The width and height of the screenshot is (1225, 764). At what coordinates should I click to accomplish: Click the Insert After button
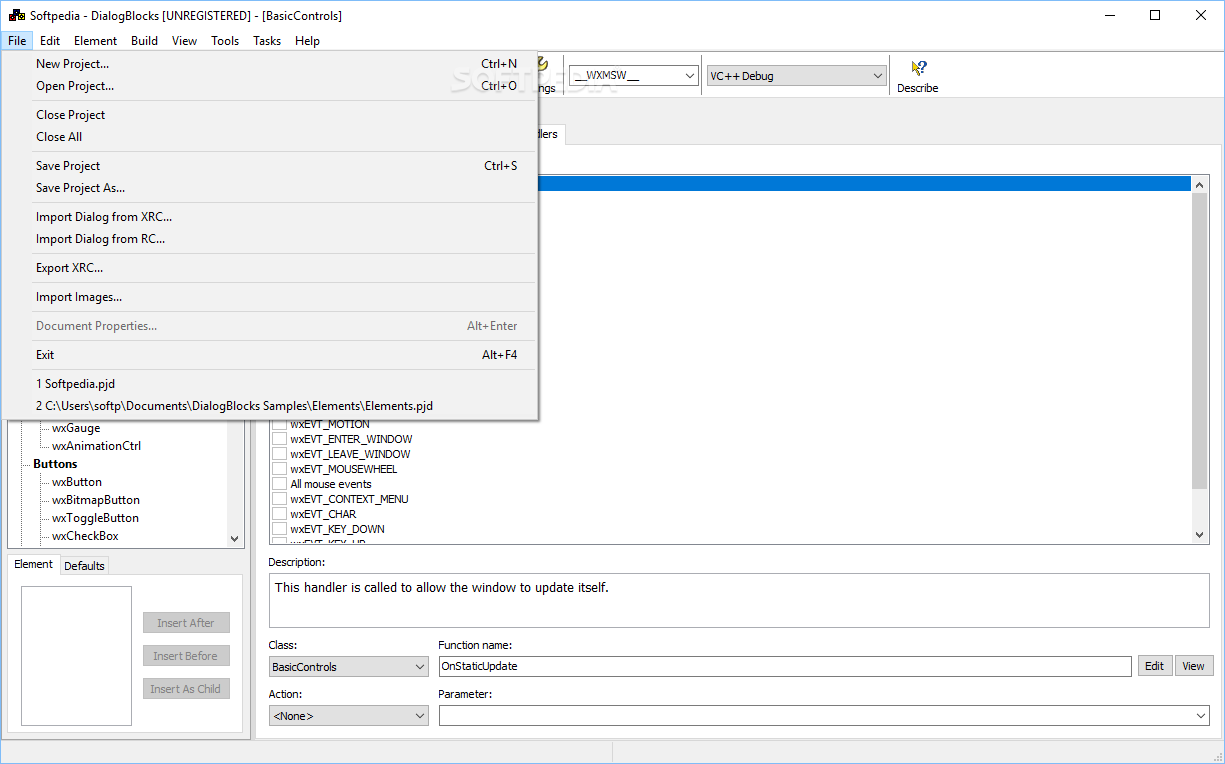pos(186,623)
